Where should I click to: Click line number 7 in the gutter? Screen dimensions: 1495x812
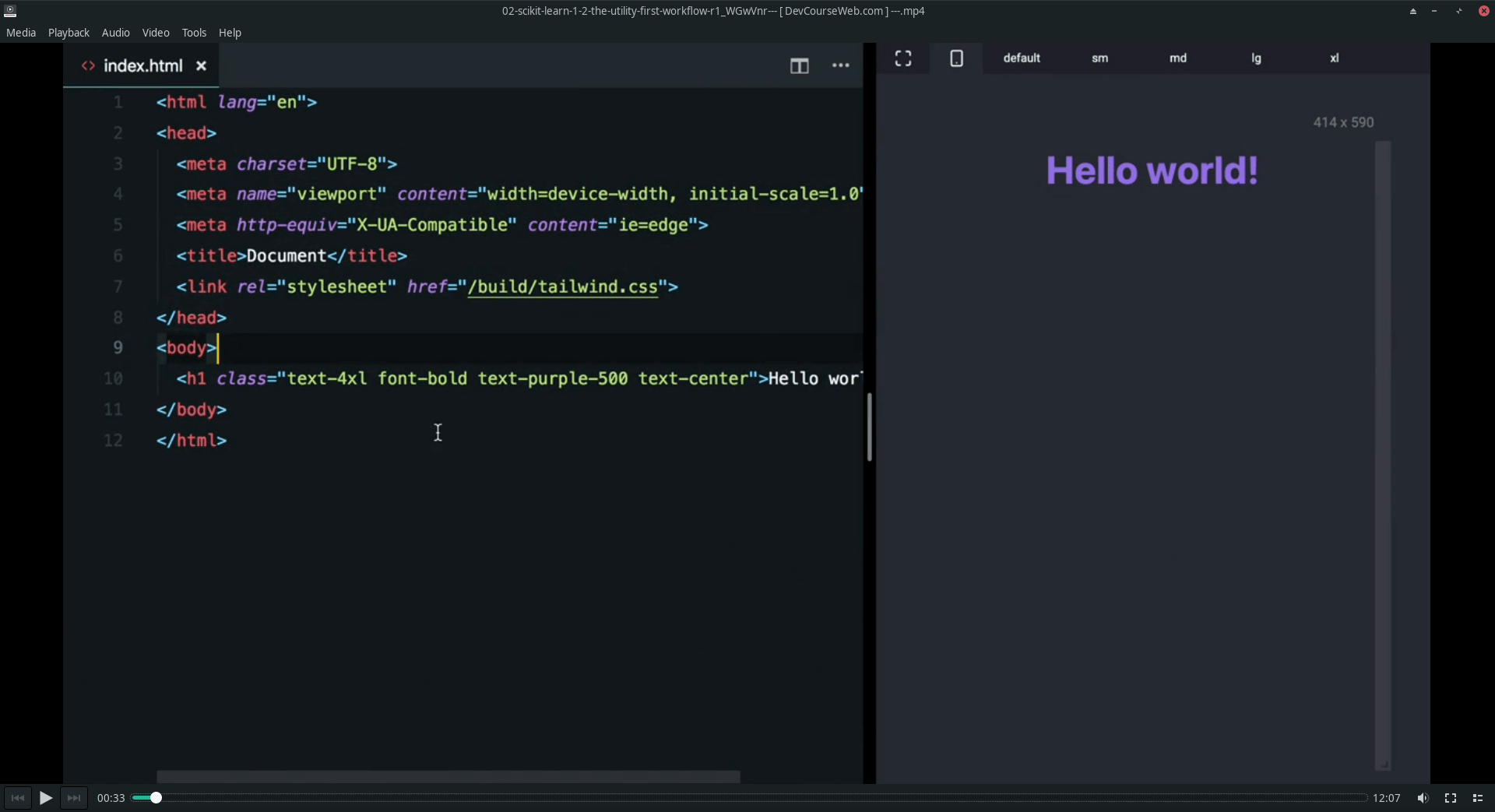(118, 287)
